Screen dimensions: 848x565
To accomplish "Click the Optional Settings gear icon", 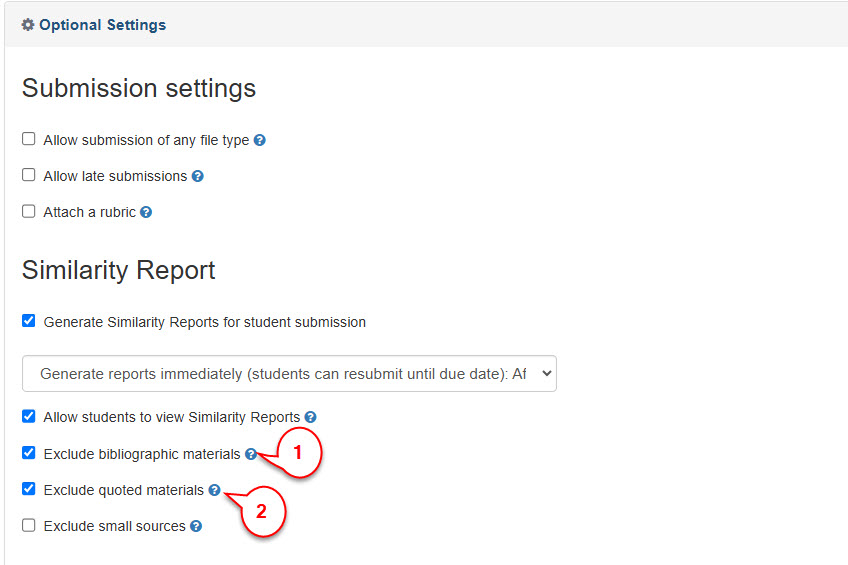I will tap(28, 25).
